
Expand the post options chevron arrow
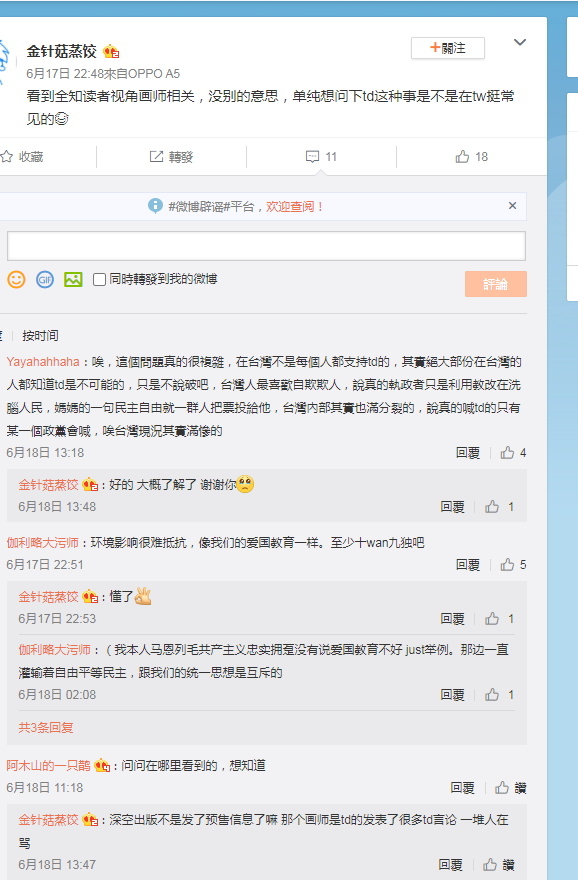520,42
